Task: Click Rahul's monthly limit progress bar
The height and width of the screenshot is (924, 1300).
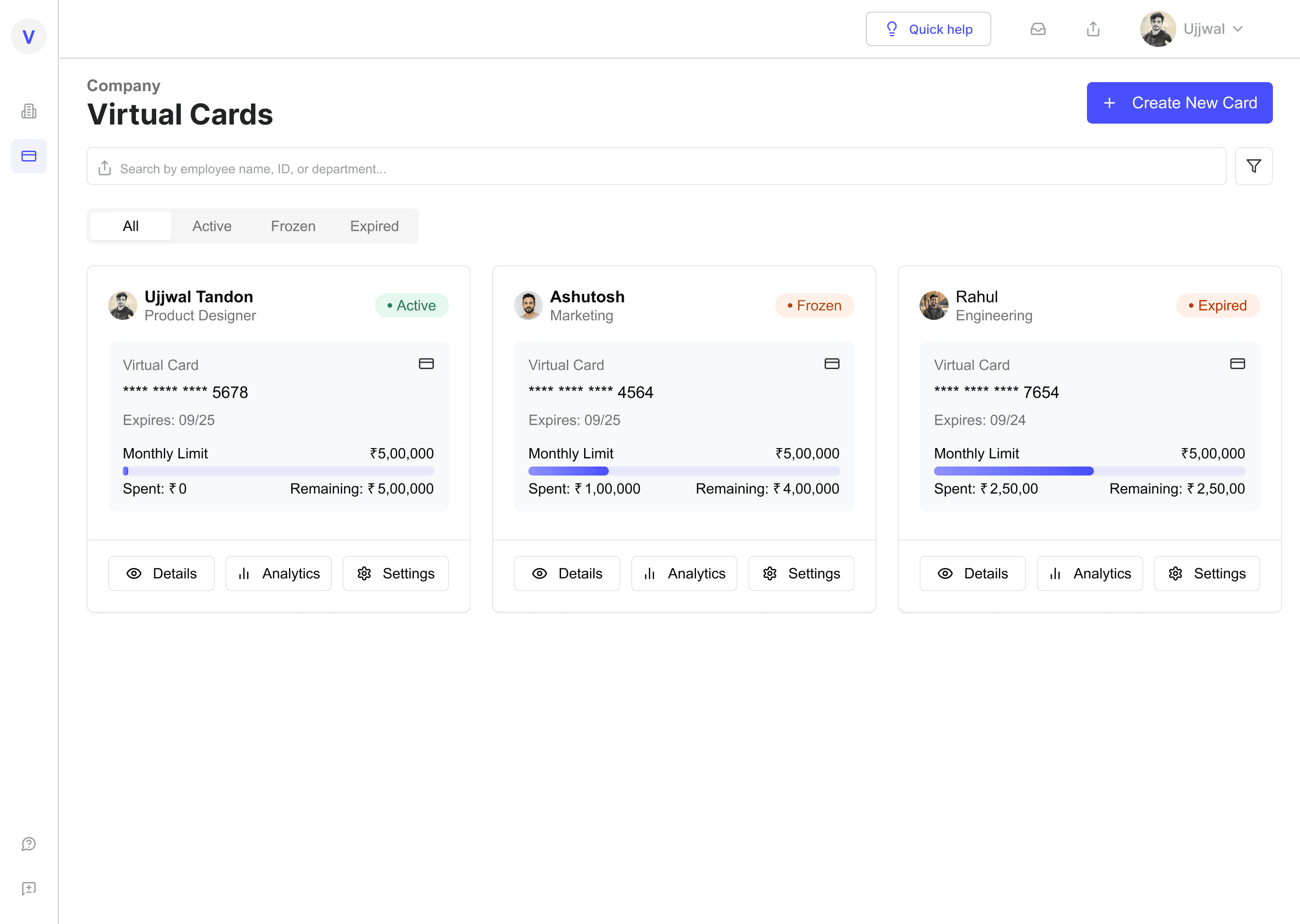Action: [1089, 471]
